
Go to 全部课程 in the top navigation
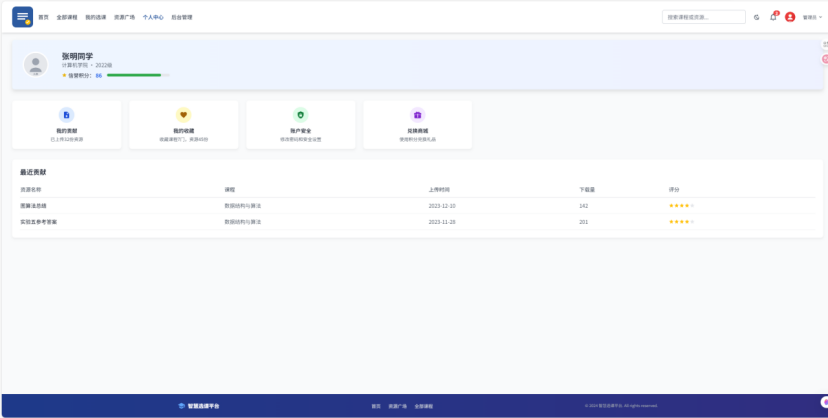click(x=67, y=17)
